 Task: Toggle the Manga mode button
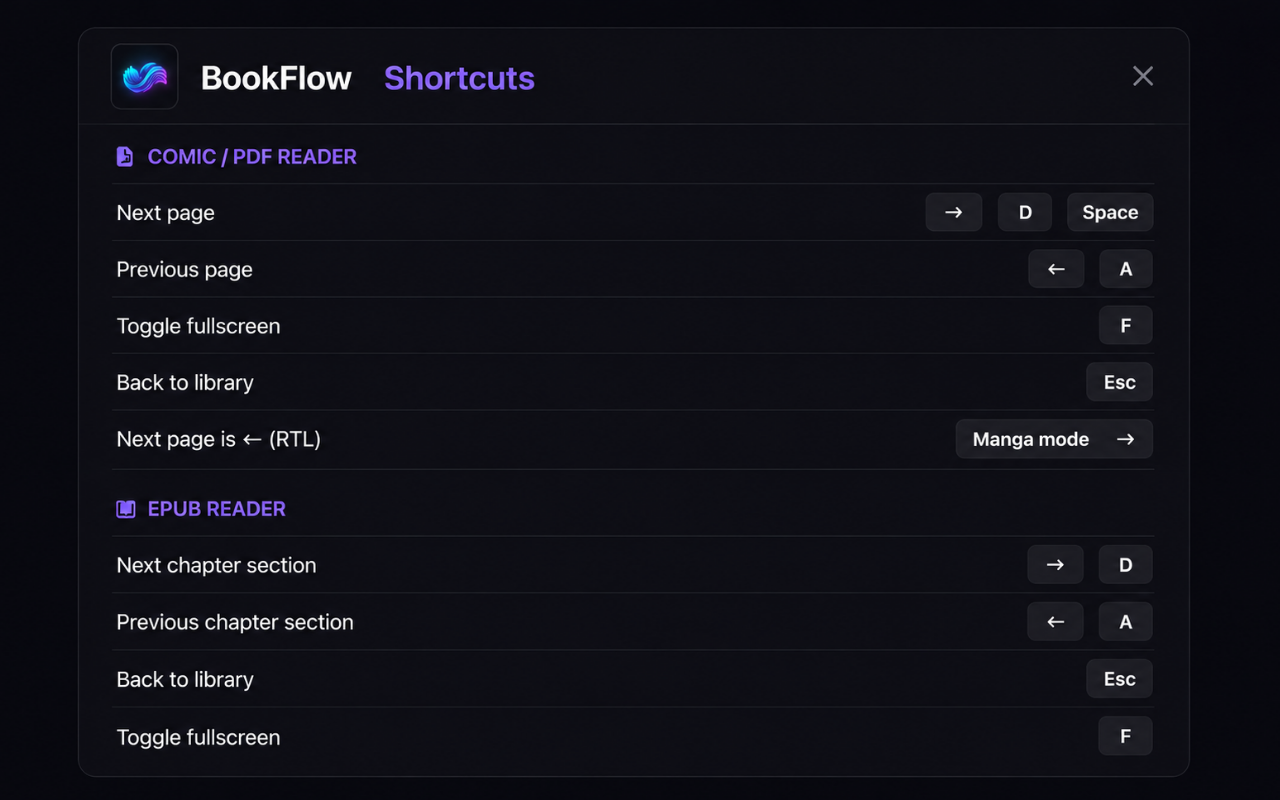[1054, 439]
